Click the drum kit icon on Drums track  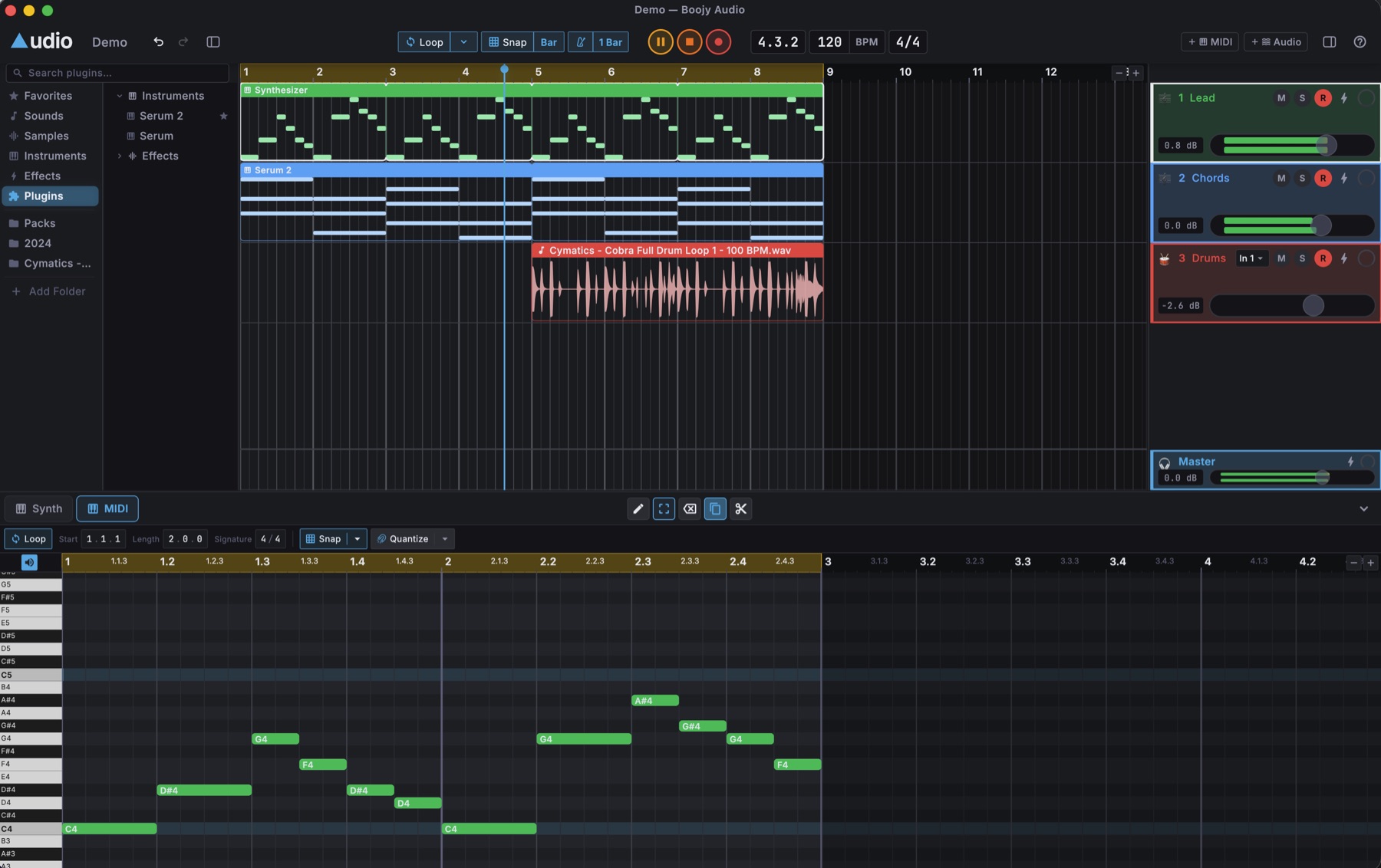click(1165, 258)
